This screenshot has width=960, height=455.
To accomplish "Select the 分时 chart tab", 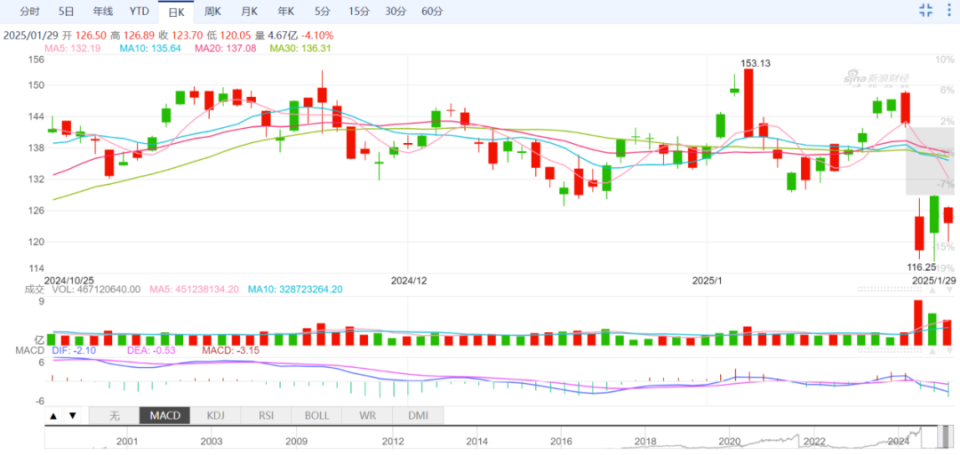I will click(29, 11).
